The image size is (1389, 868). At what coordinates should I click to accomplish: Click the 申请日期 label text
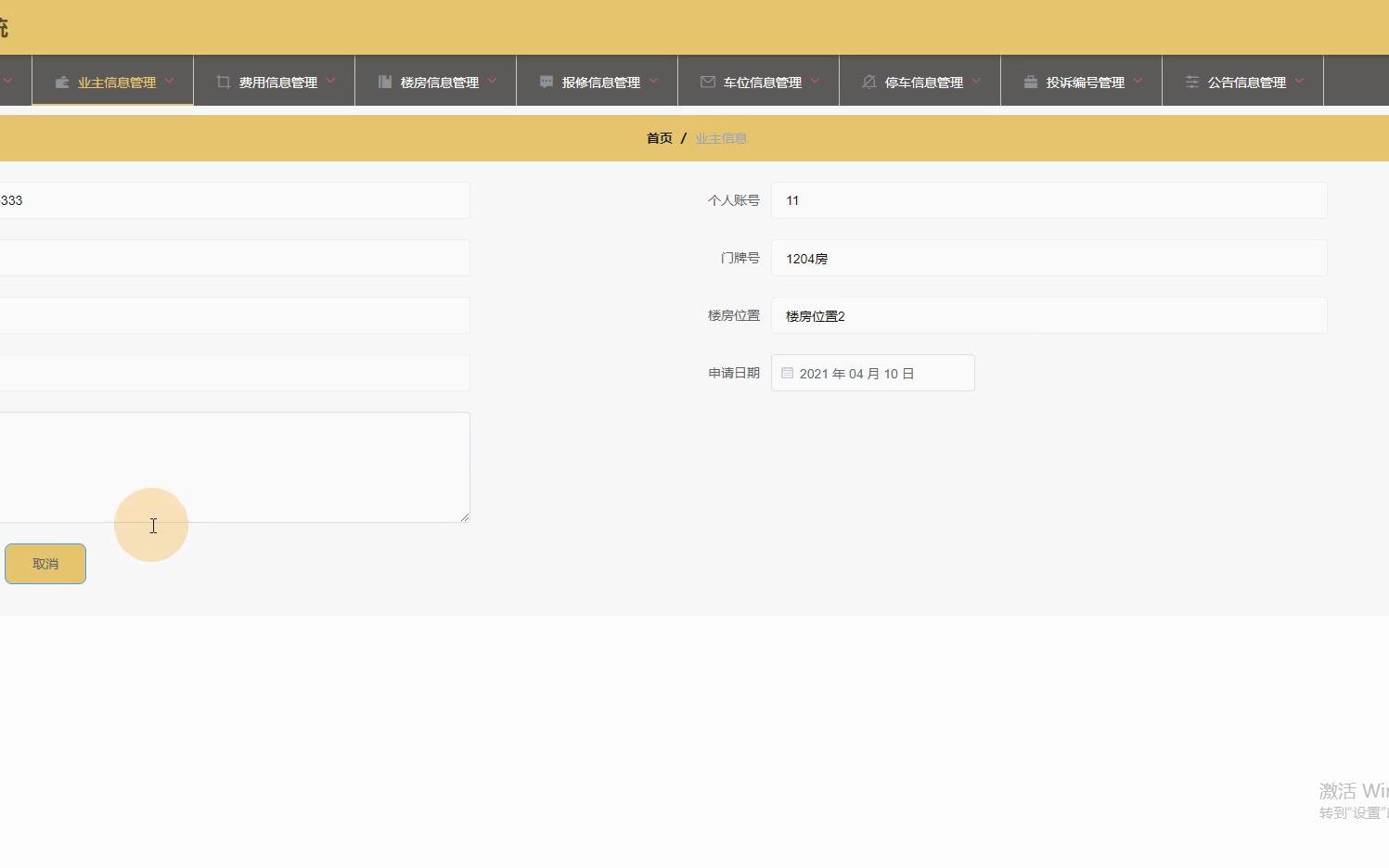click(x=733, y=373)
